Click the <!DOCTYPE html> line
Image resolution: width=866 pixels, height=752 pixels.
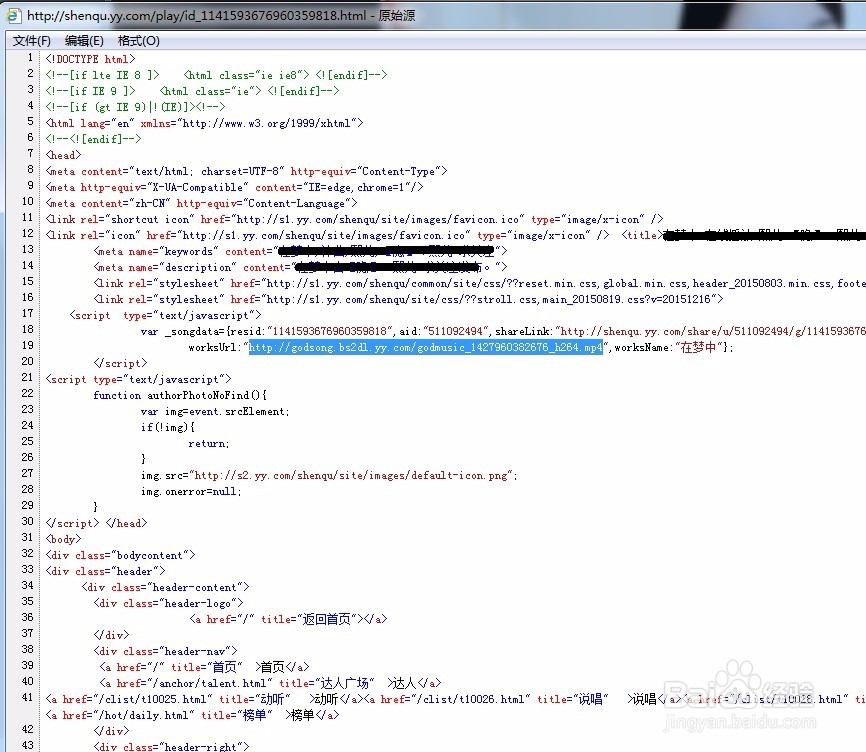coord(91,59)
